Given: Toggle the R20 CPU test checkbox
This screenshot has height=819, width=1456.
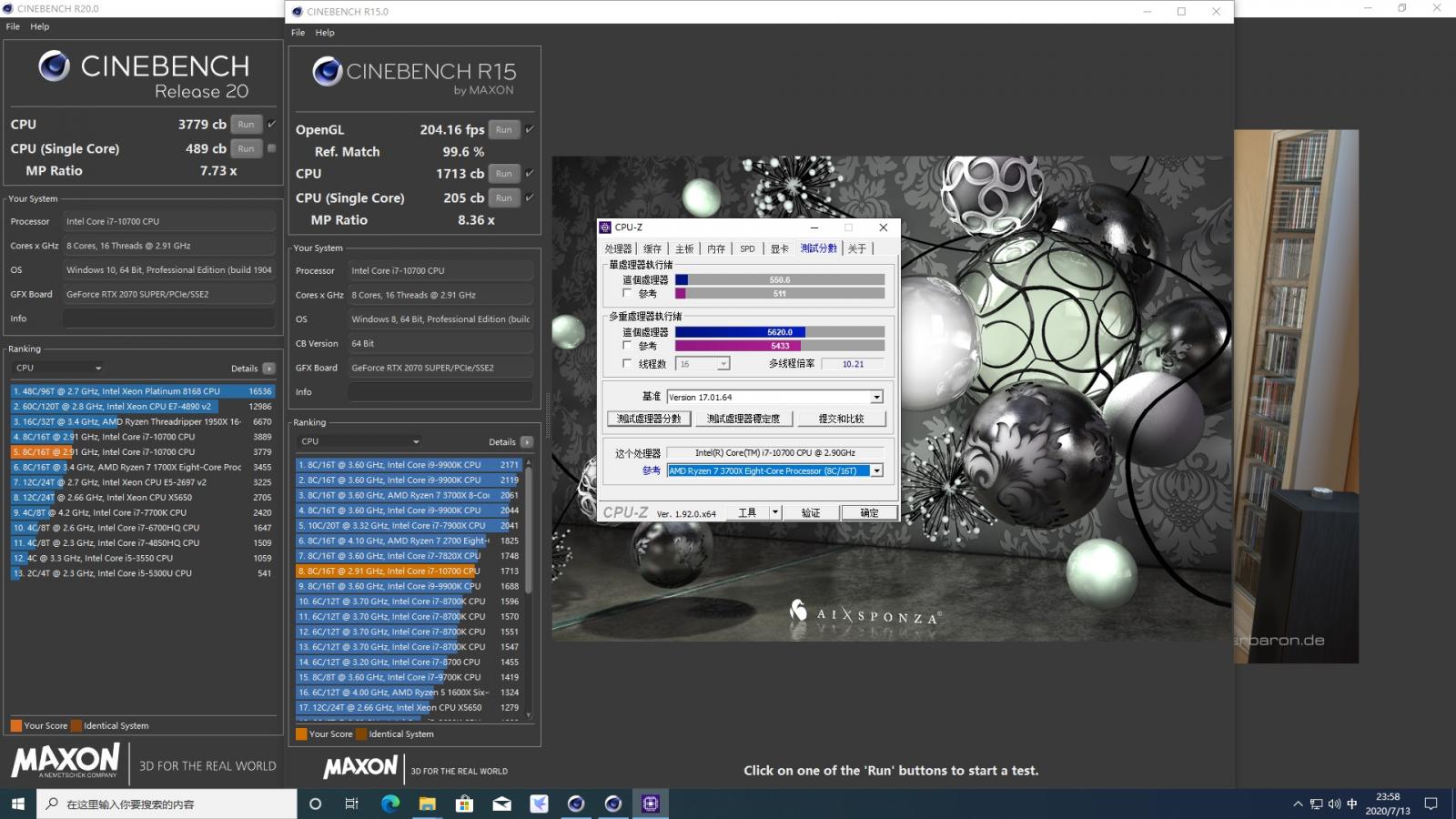Looking at the screenshot, I should click(x=271, y=124).
